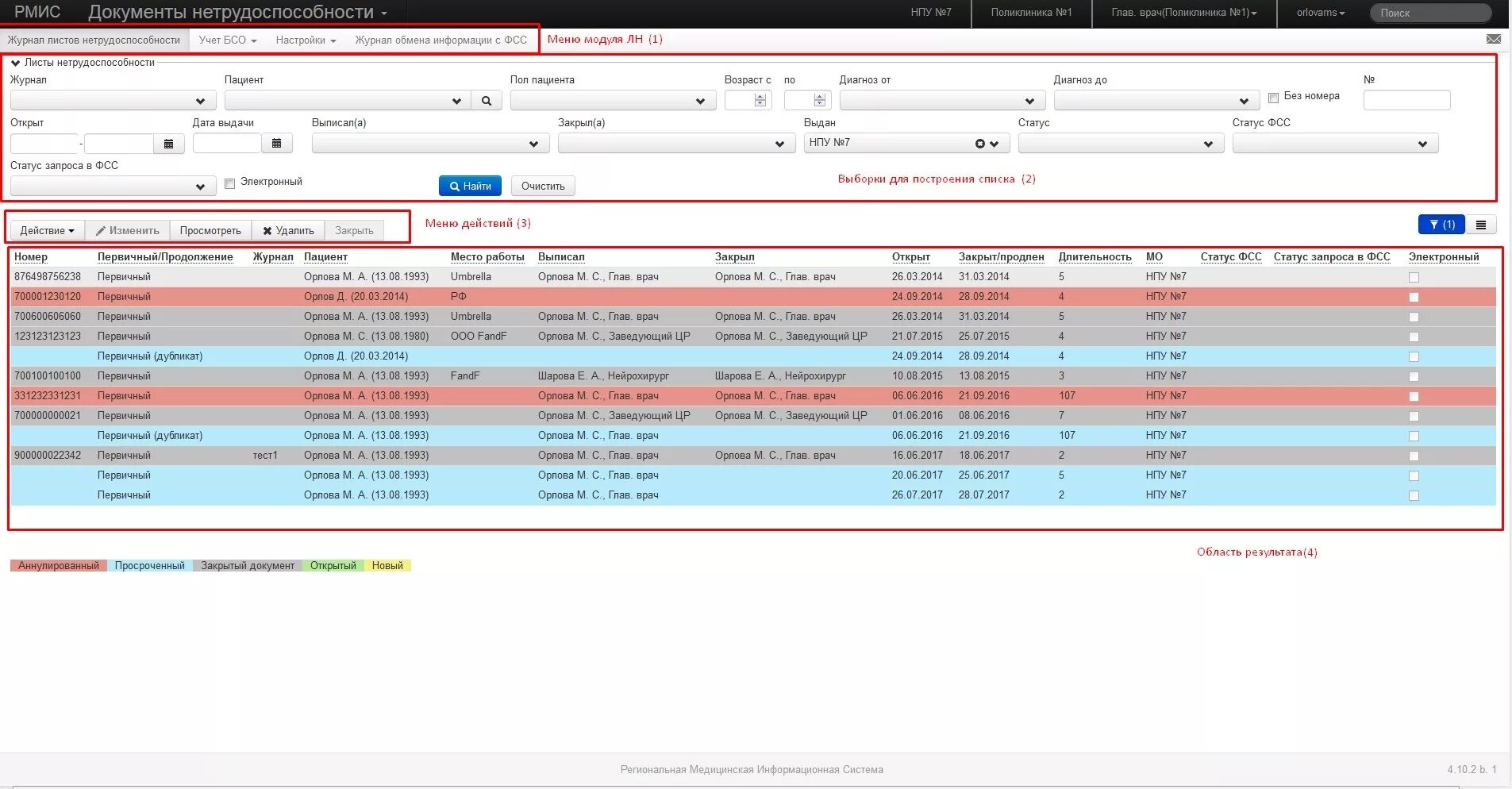Toggle Электронный checkbox for row 700600606060
This screenshot has width=1512, height=789.
pos(1414,318)
